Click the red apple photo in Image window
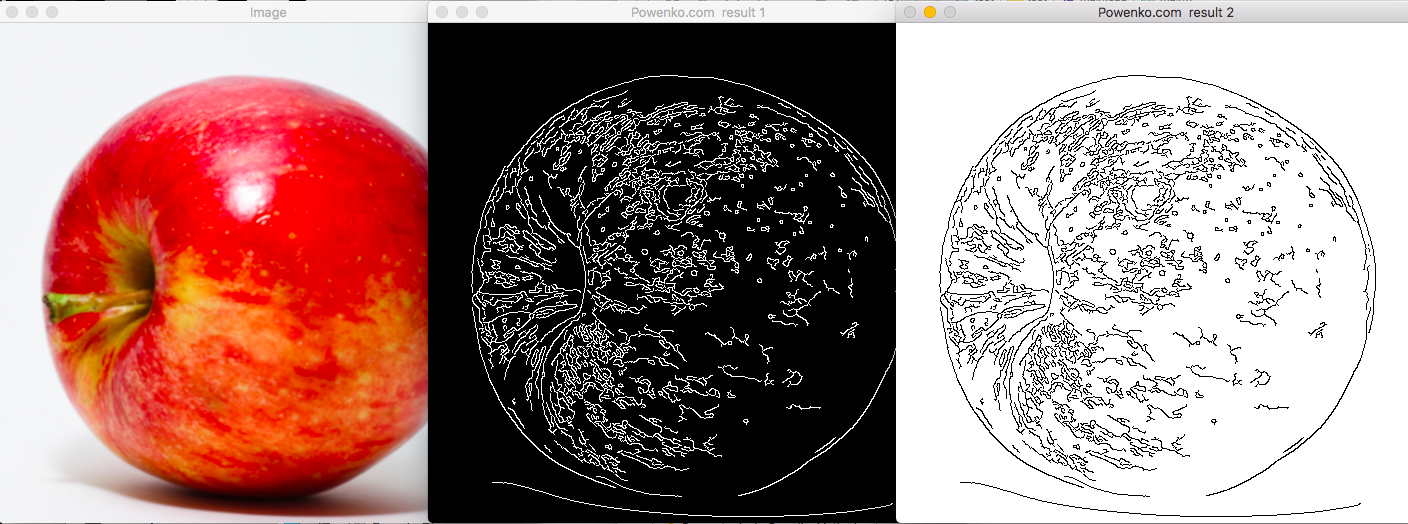This screenshot has height=524, width=1408. click(214, 273)
